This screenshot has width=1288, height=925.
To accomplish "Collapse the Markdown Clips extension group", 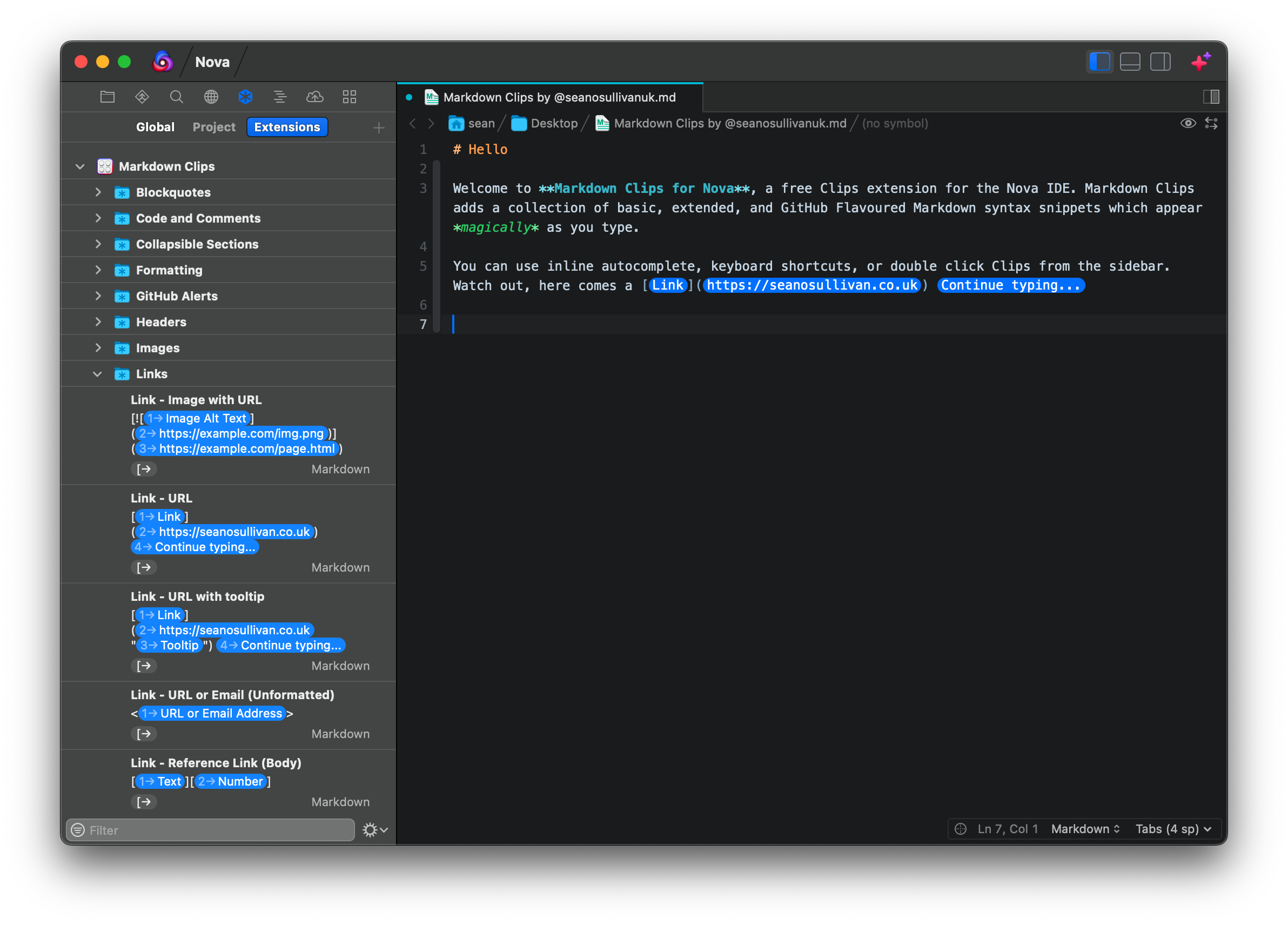I will [x=80, y=166].
